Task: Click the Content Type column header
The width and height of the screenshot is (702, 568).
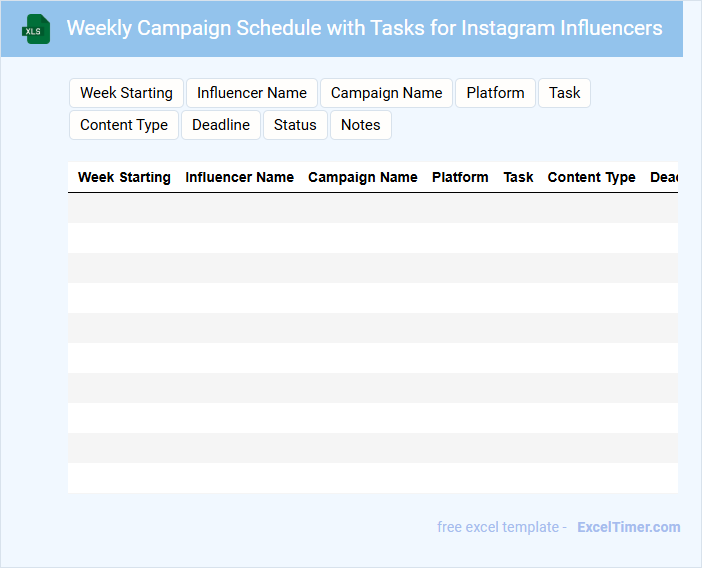Action: (591, 177)
